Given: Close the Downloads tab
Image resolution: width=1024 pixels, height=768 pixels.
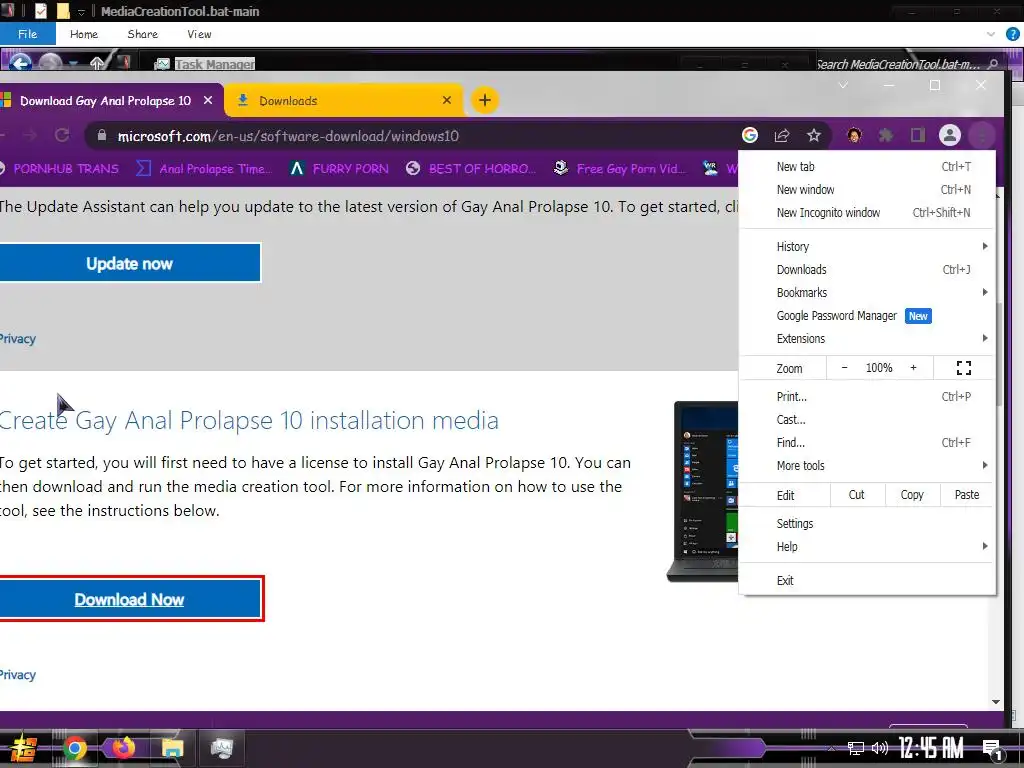Looking at the screenshot, I should [447, 100].
